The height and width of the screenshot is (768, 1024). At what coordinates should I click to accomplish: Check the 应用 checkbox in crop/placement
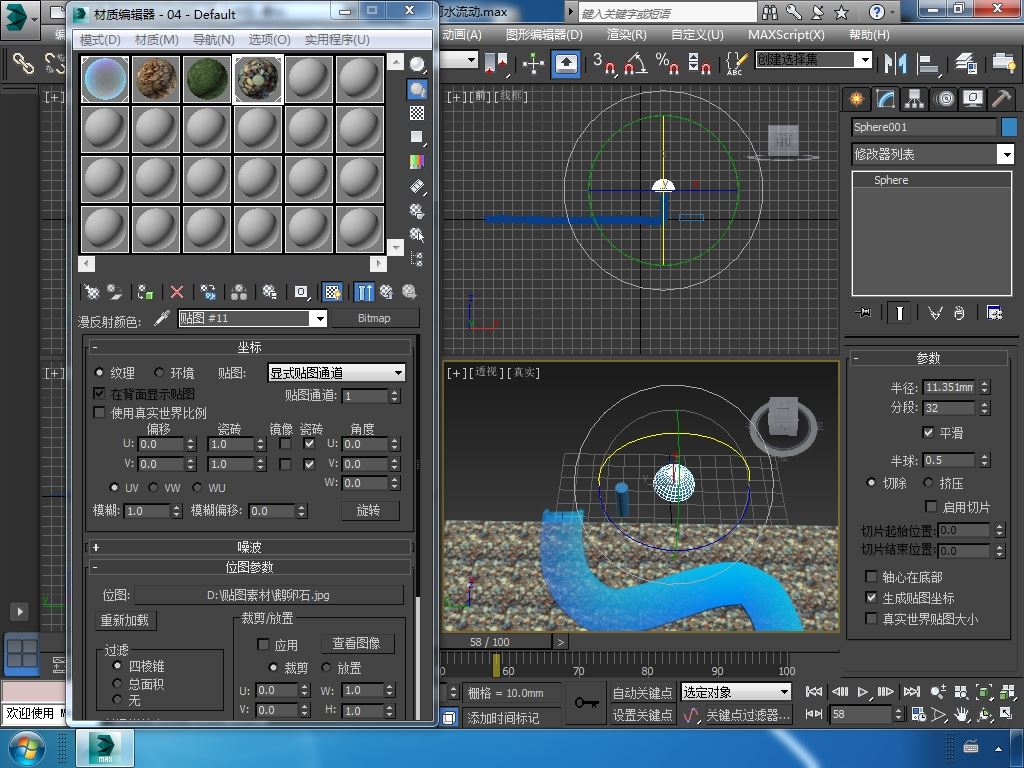263,645
